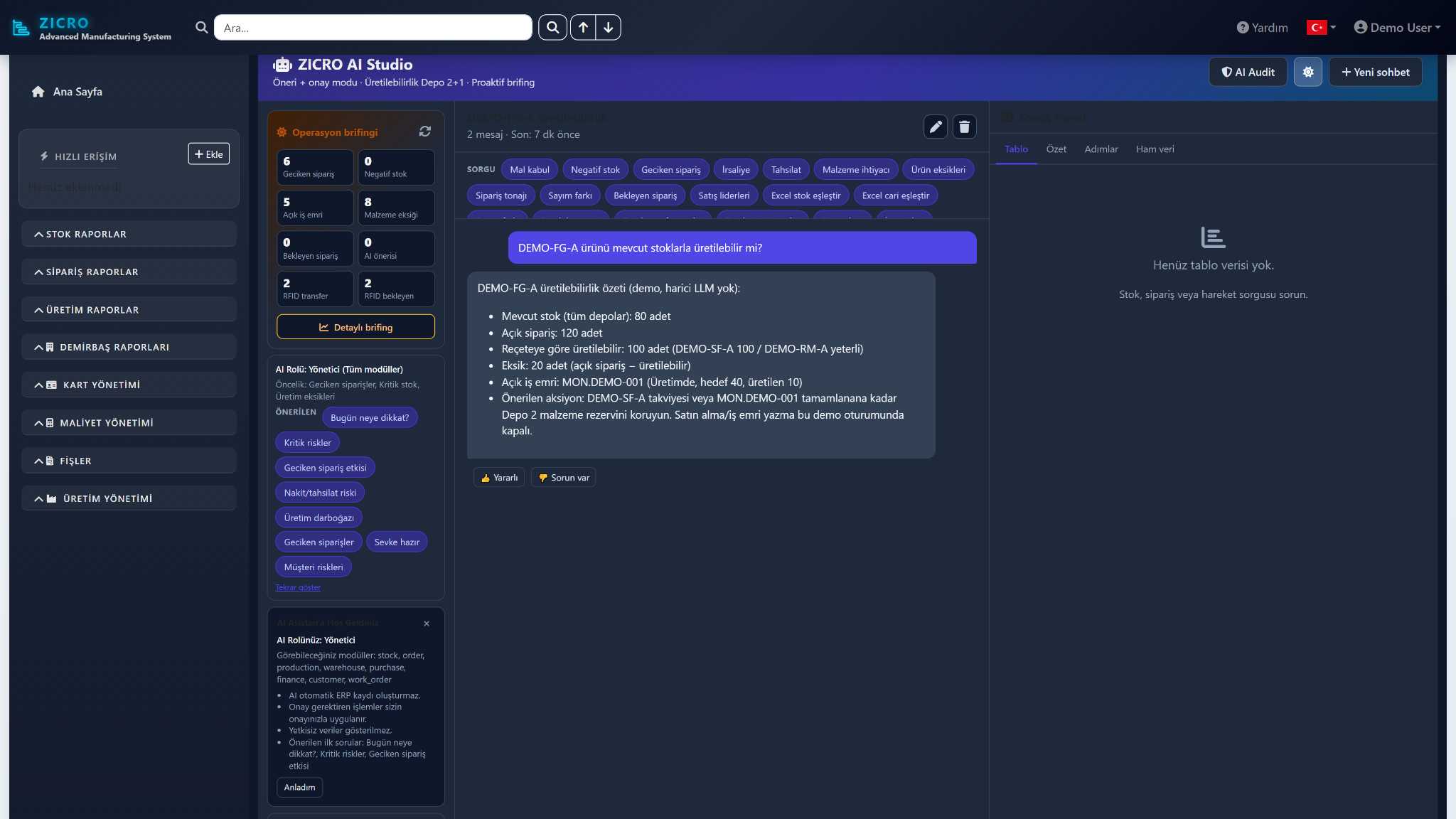Choose Müşteri riskleri suggestion
This screenshot has height=819, width=1456.
[314, 567]
